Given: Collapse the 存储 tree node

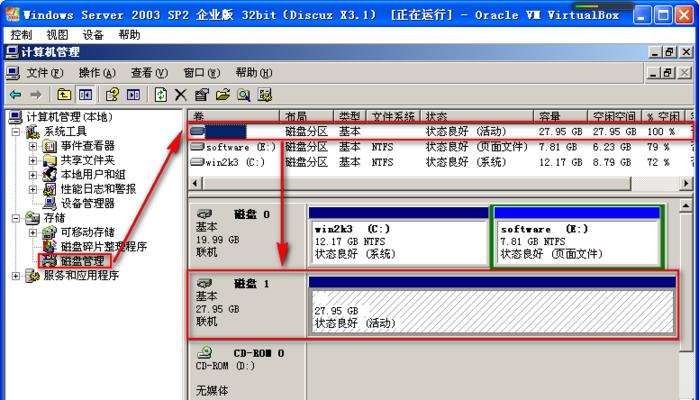Looking at the screenshot, I should pos(16,218).
